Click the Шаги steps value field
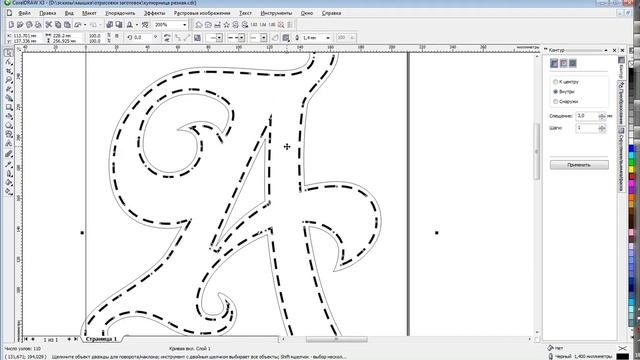Viewport: 640px width, 360px height. pos(587,128)
